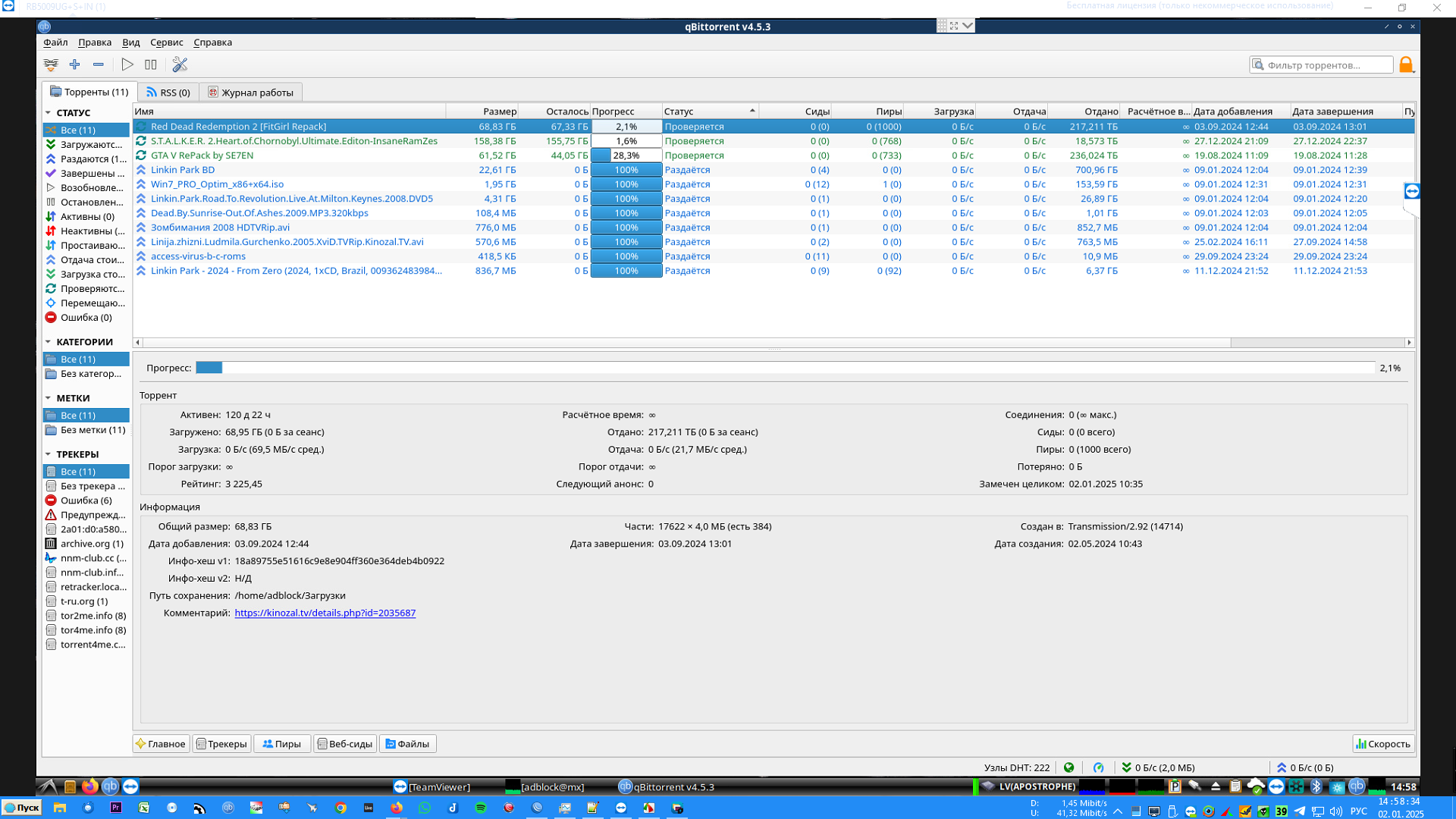Open the Справка menu
This screenshot has width=1456, height=819.
pyautogui.click(x=213, y=42)
